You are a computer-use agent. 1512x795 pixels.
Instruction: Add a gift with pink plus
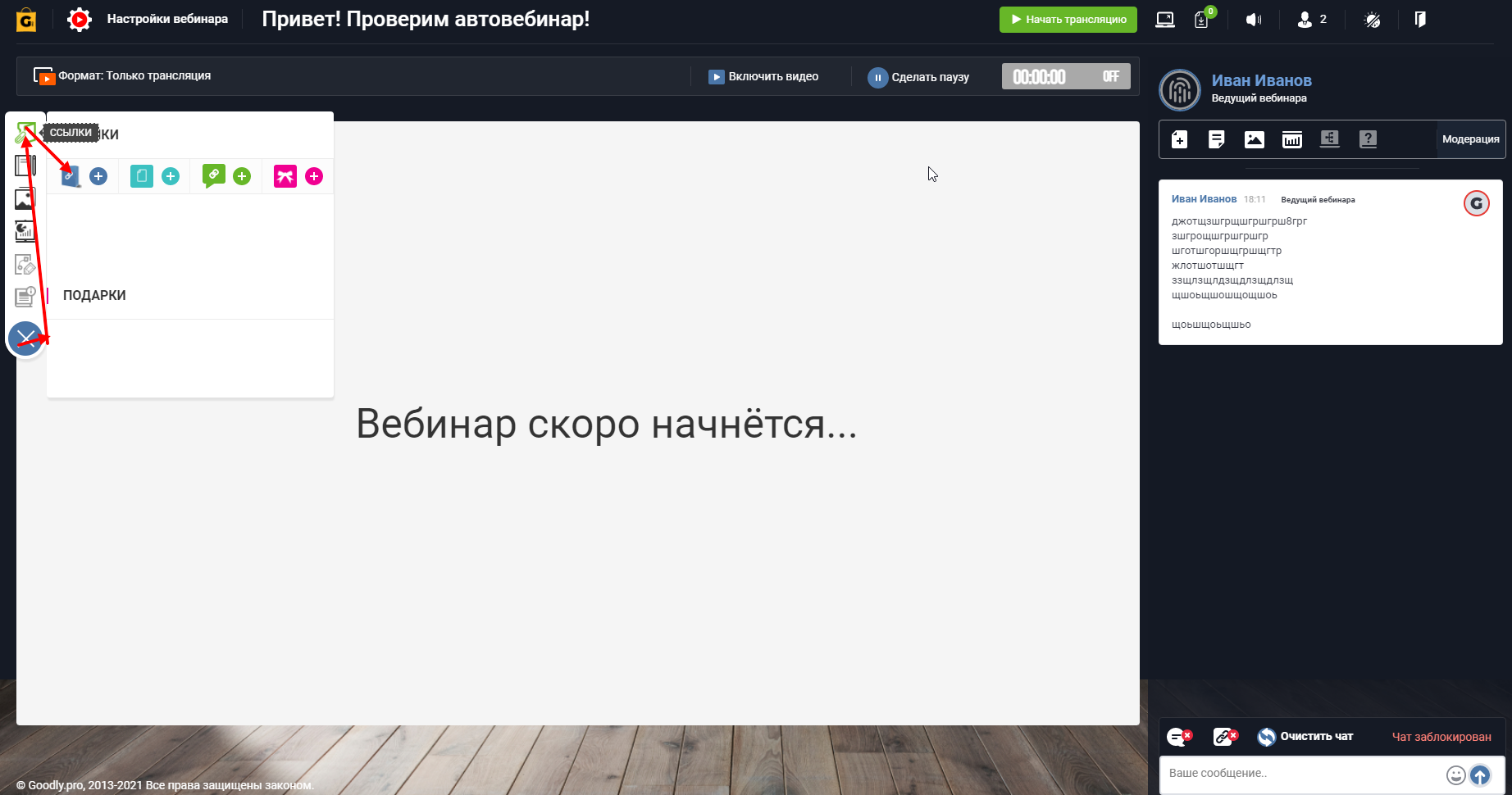(314, 176)
